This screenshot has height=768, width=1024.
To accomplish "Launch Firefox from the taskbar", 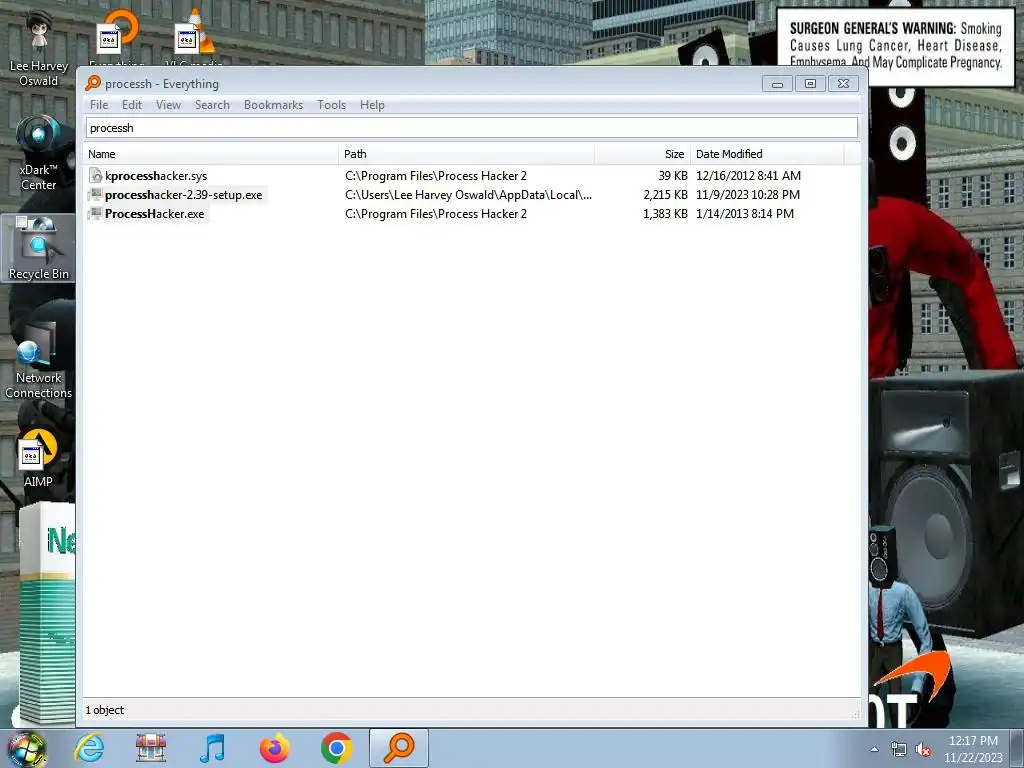I will pyautogui.click(x=274, y=748).
